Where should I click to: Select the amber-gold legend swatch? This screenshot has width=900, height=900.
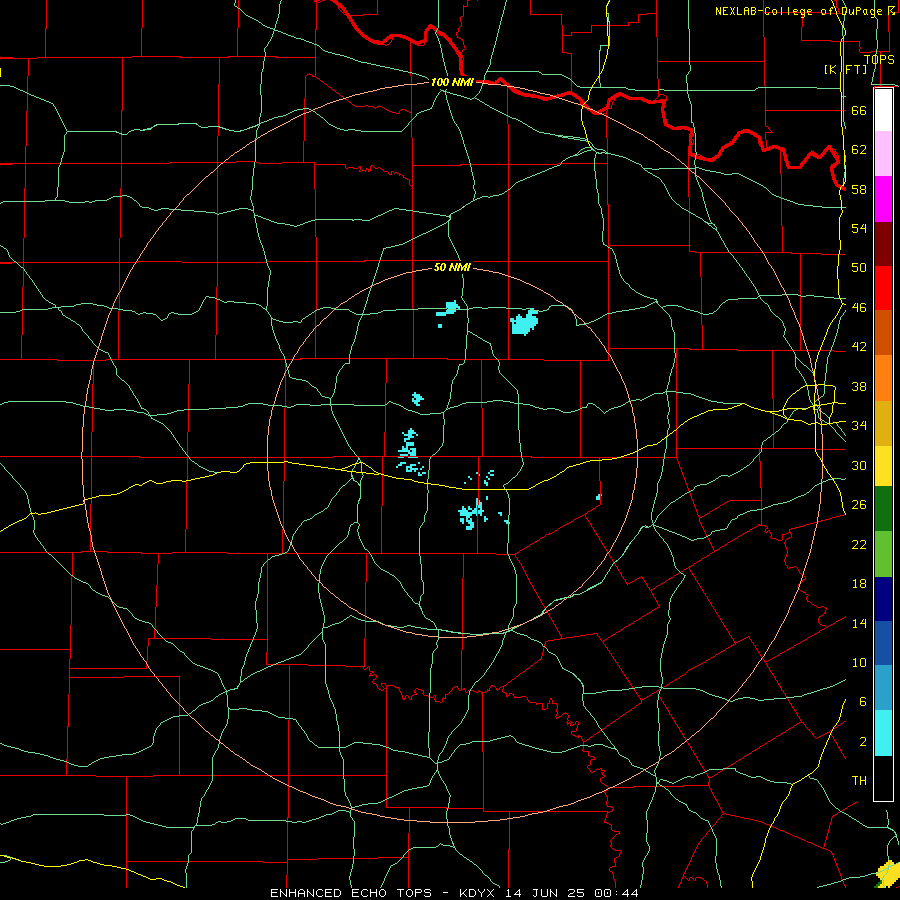(x=883, y=424)
